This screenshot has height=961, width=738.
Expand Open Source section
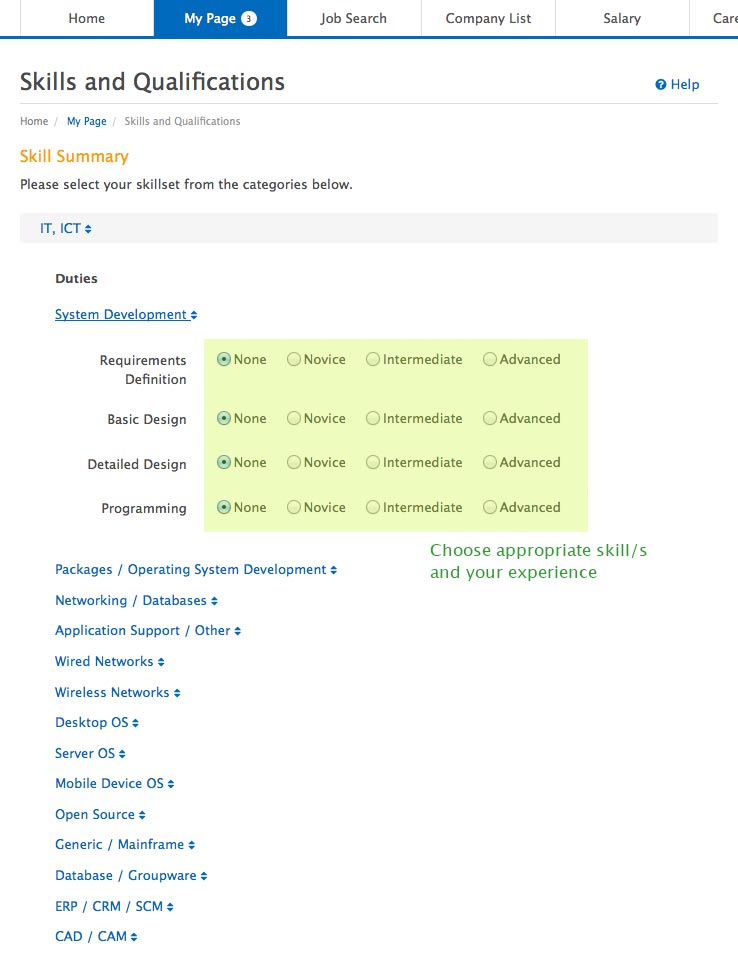tap(100, 815)
